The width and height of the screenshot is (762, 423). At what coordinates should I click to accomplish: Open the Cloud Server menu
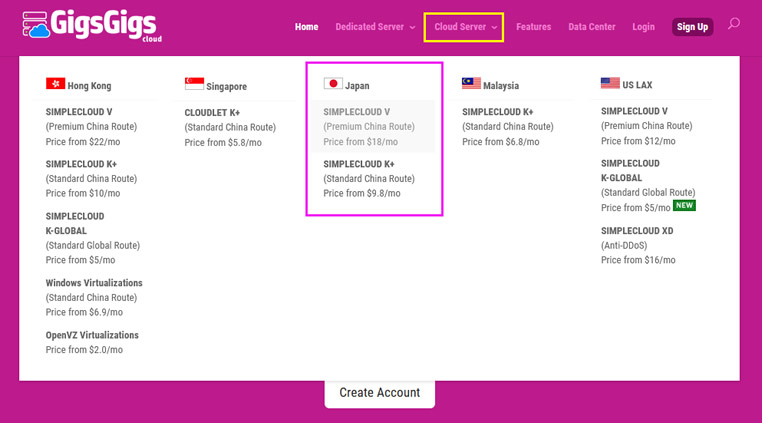click(x=460, y=27)
